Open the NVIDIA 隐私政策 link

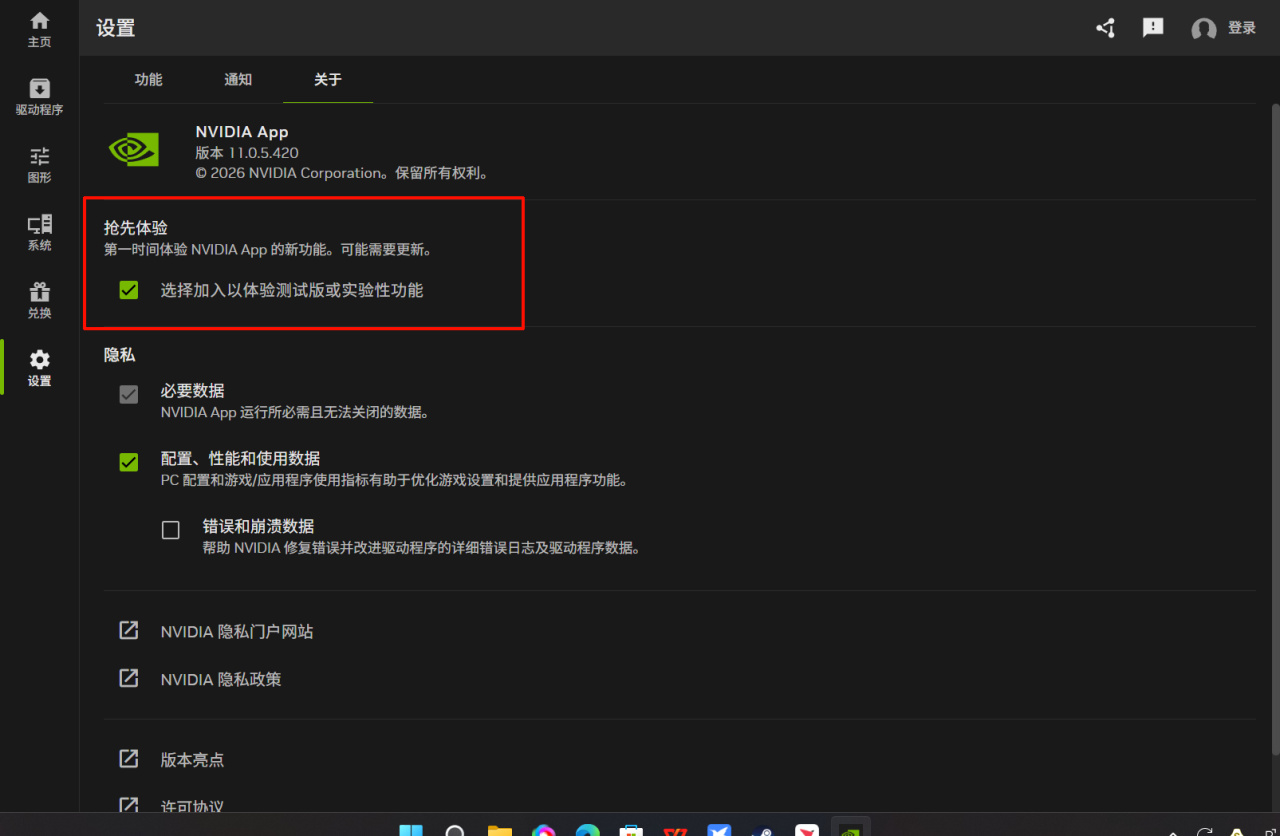(x=221, y=679)
